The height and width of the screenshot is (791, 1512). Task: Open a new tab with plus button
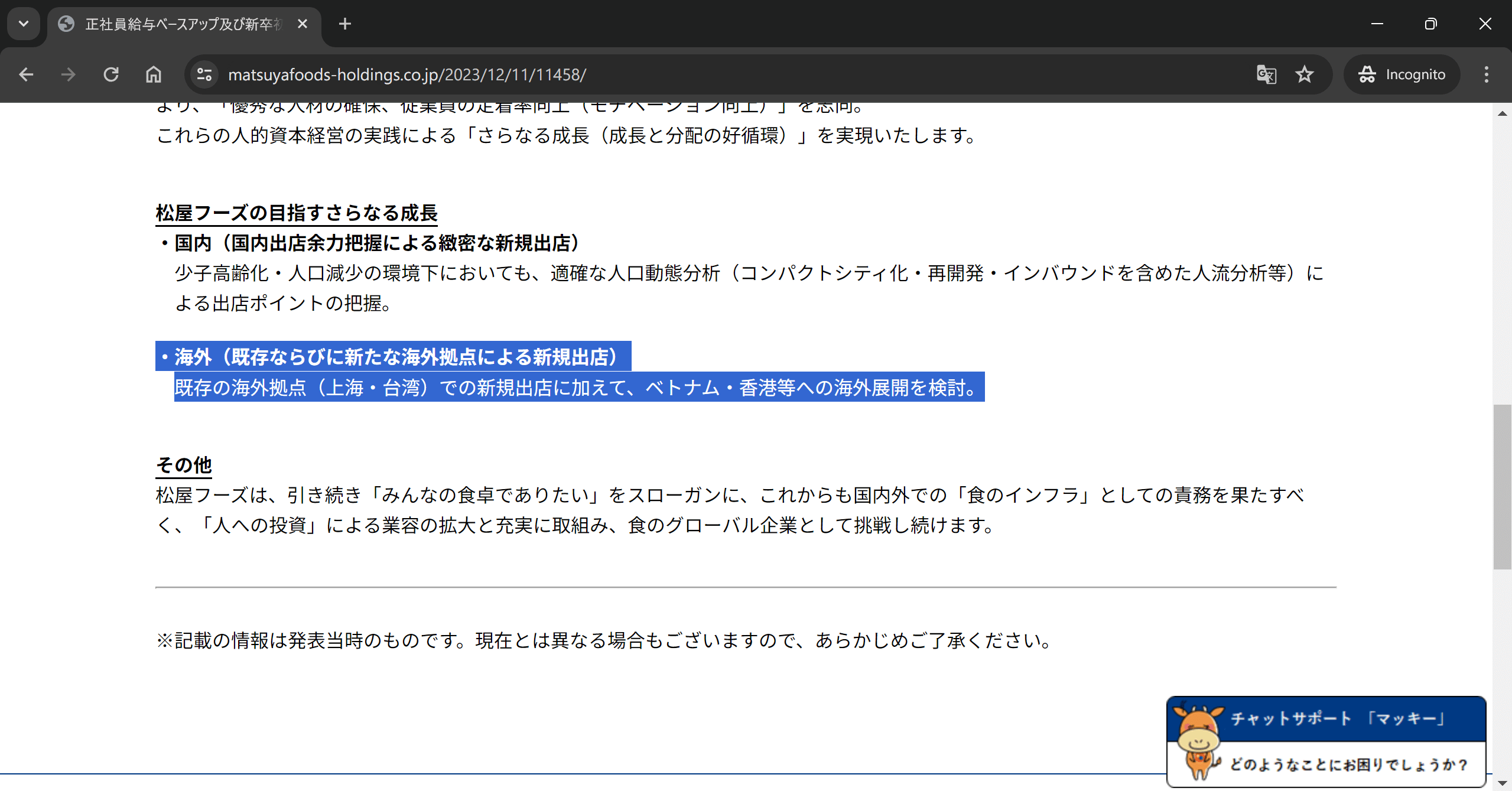[345, 24]
